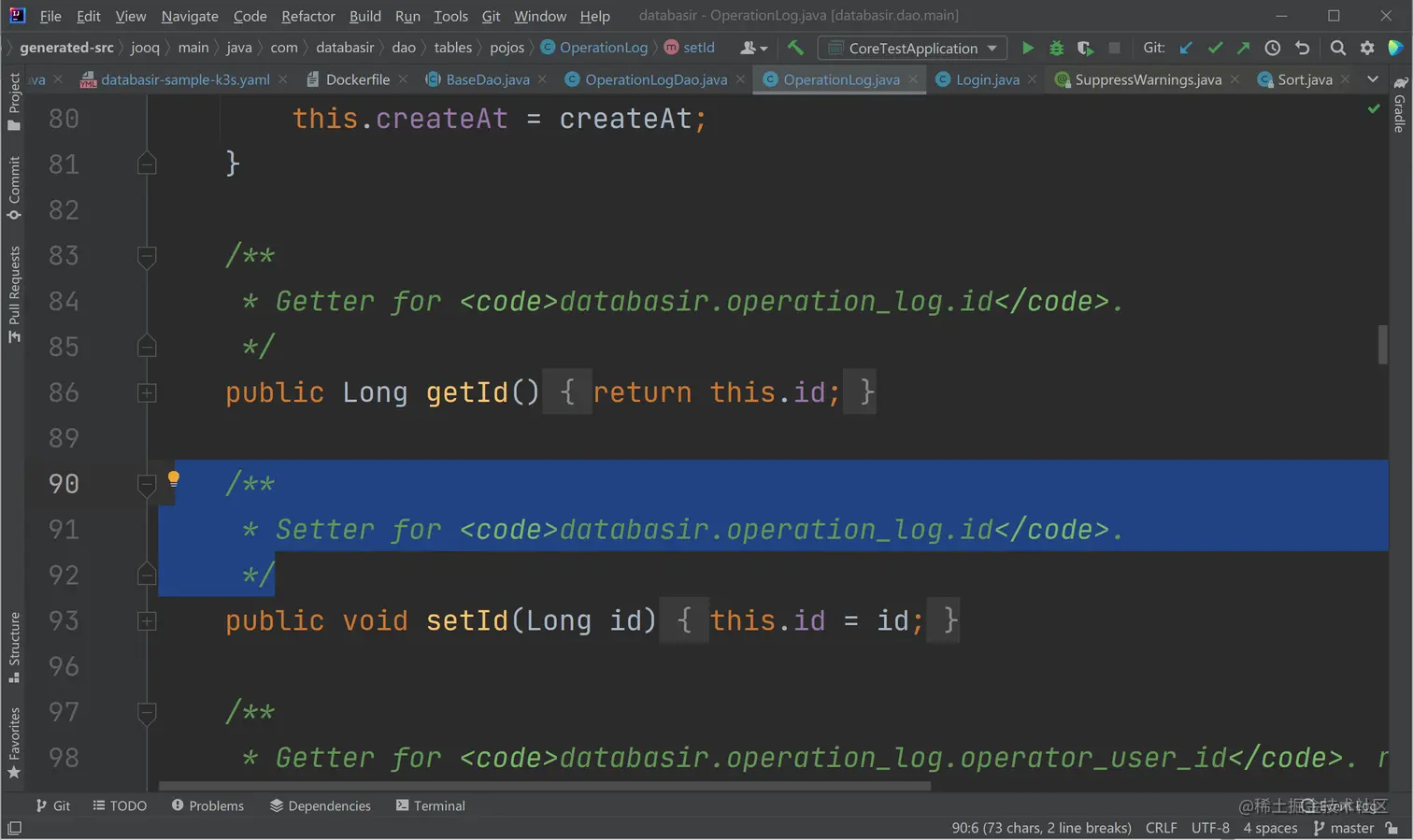
Task: Run with coverage using the shield icon
Action: [x=1085, y=48]
